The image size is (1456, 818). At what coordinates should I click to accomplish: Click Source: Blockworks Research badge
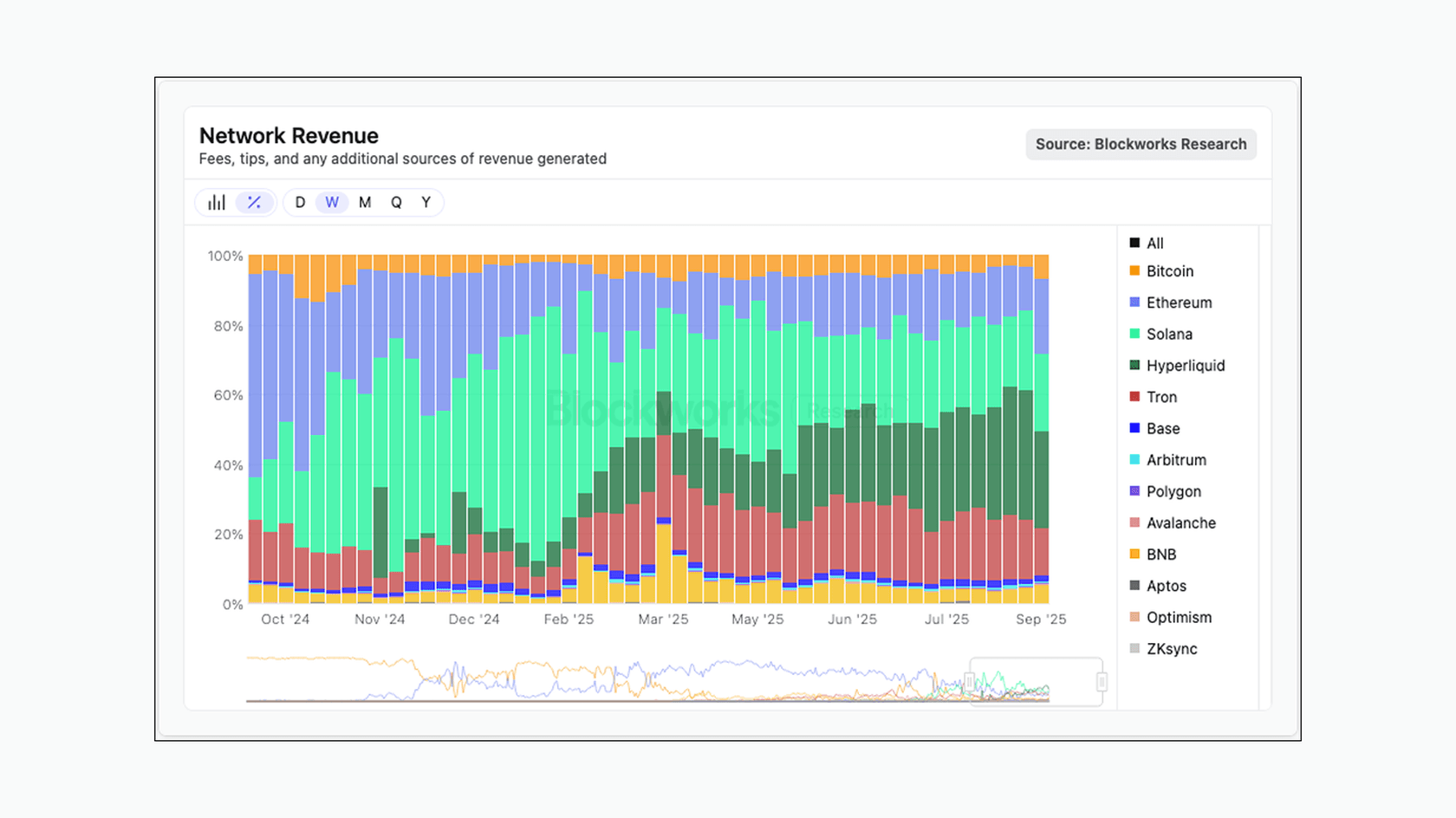coord(1141,145)
